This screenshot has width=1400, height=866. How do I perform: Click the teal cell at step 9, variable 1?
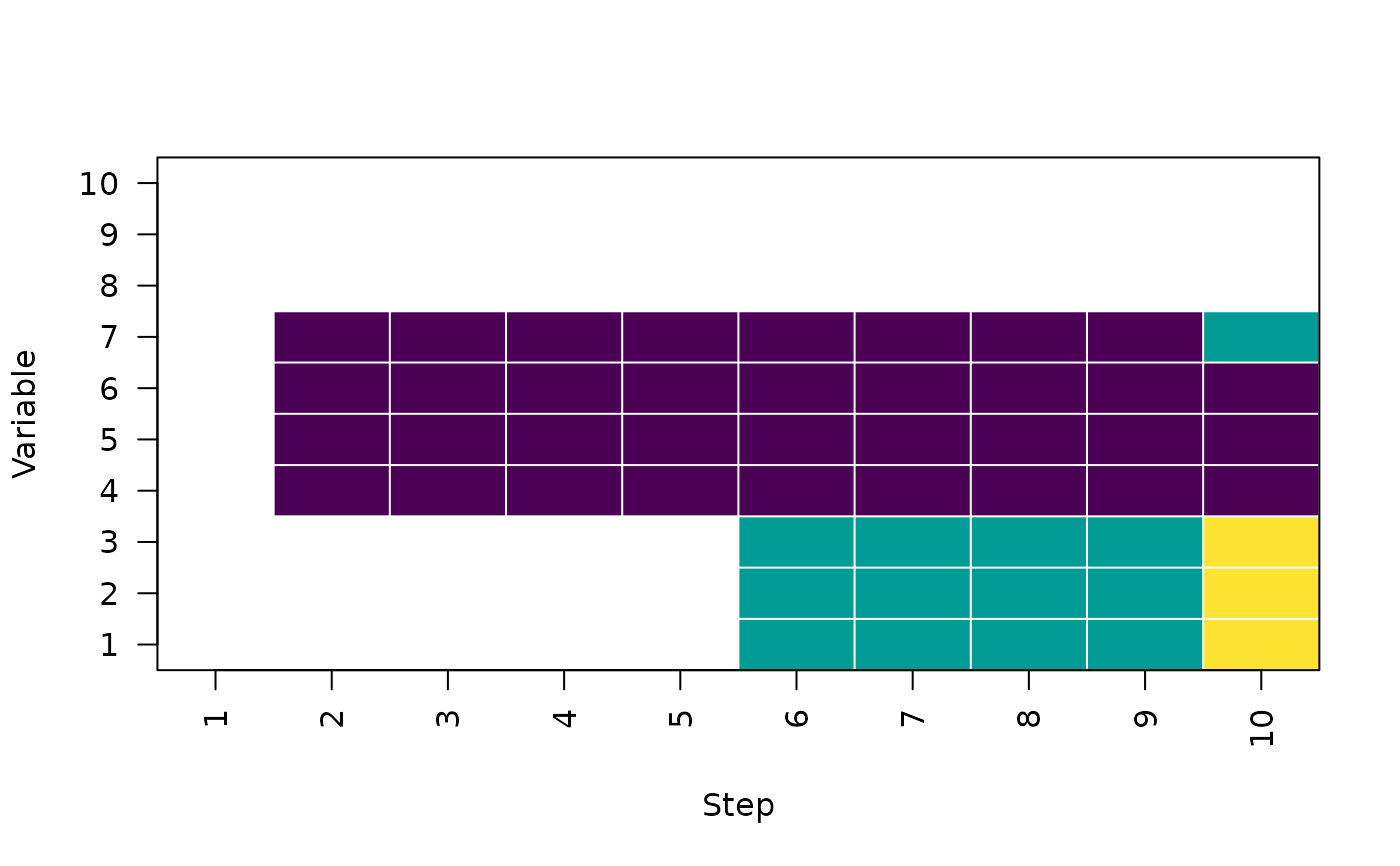1145,644
